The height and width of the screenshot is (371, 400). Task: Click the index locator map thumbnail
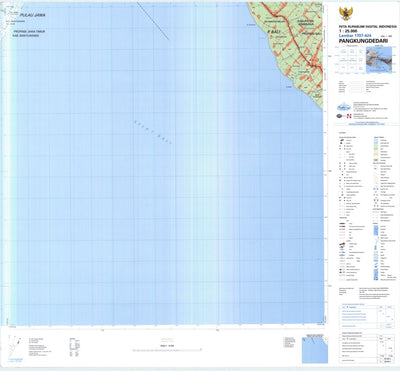379,60
